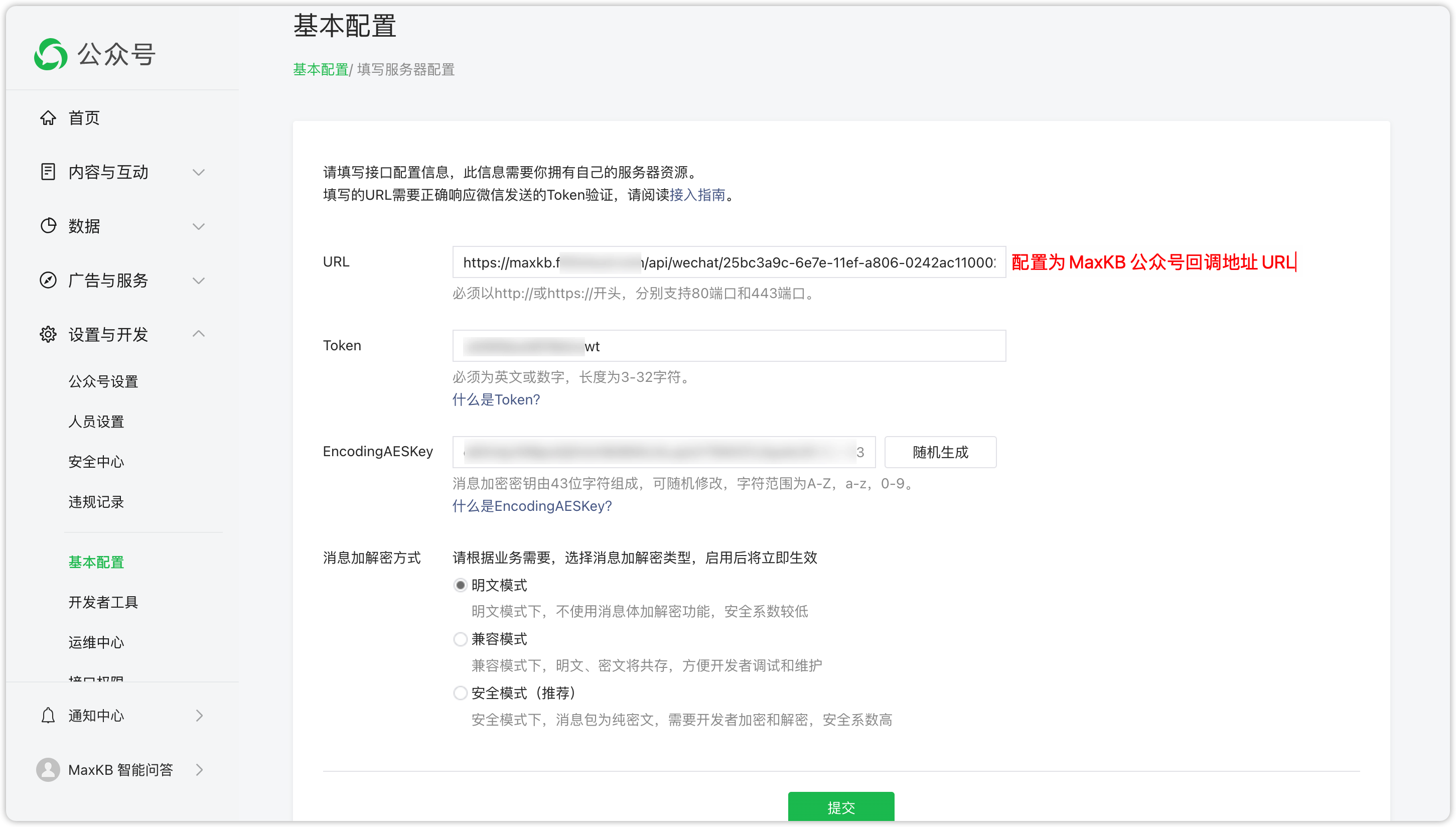
Task: Enable 安全模式（推荐）radio button
Action: click(x=459, y=693)
